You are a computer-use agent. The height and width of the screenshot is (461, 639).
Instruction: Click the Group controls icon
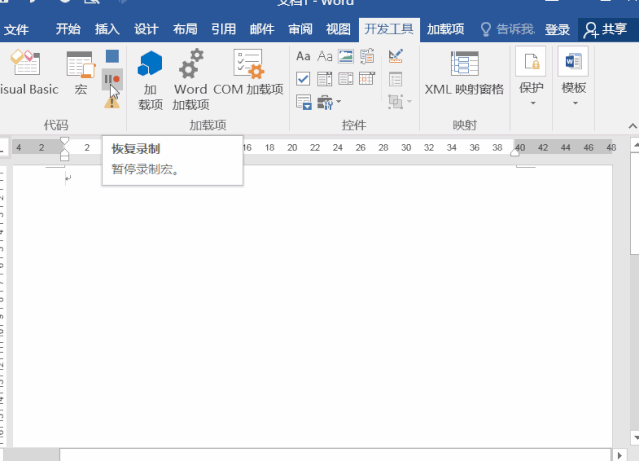[x=395, y=102]
